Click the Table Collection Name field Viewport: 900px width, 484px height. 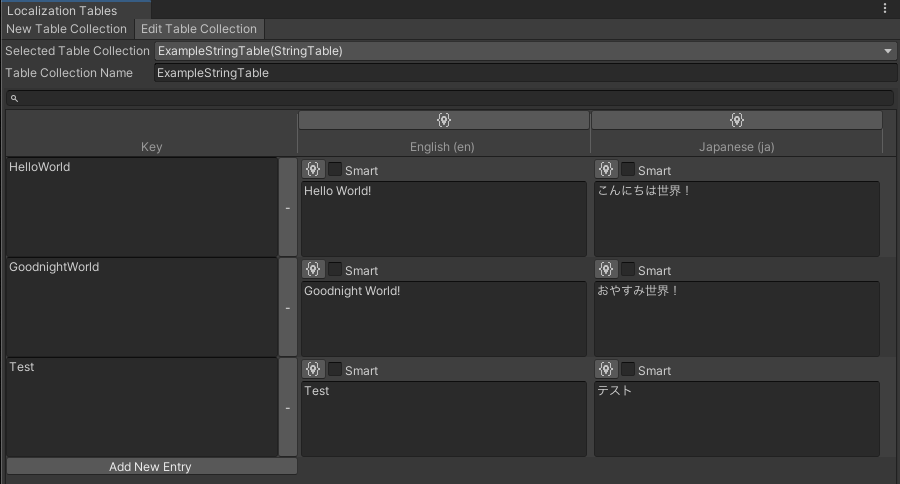[x=525, y=73]
